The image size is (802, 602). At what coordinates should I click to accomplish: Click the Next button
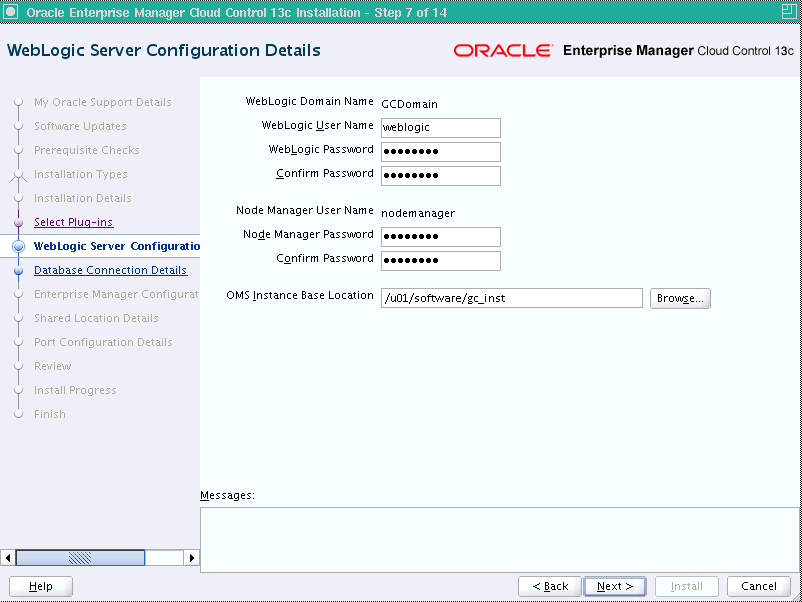[x=615, y=586]
